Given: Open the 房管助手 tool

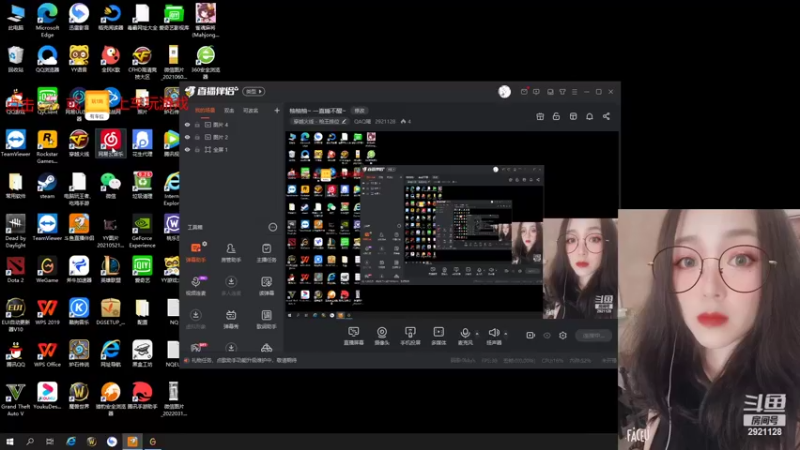Looking at the screenshot, I should click(x=231, y=253).
